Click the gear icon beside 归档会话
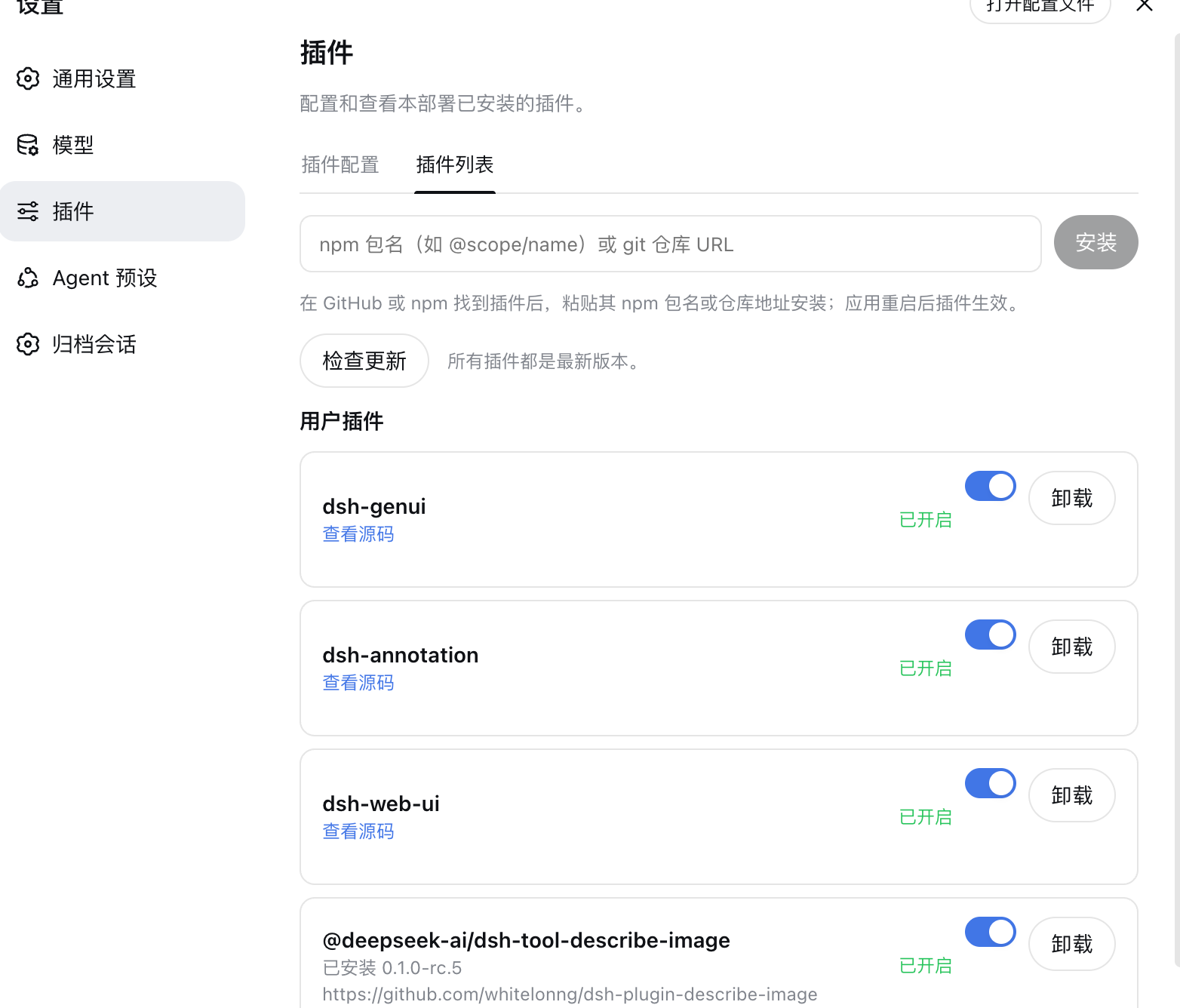This screenshot has width=1180, height=1008. click(28, 344)
